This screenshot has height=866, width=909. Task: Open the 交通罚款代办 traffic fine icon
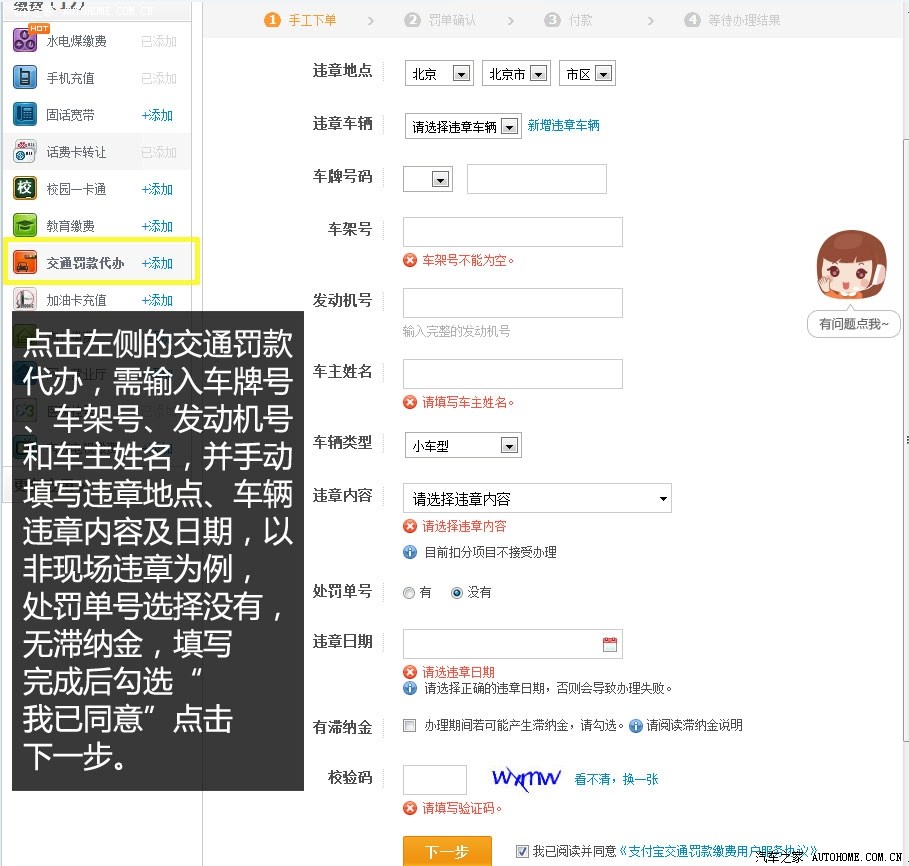coord(25,263)
